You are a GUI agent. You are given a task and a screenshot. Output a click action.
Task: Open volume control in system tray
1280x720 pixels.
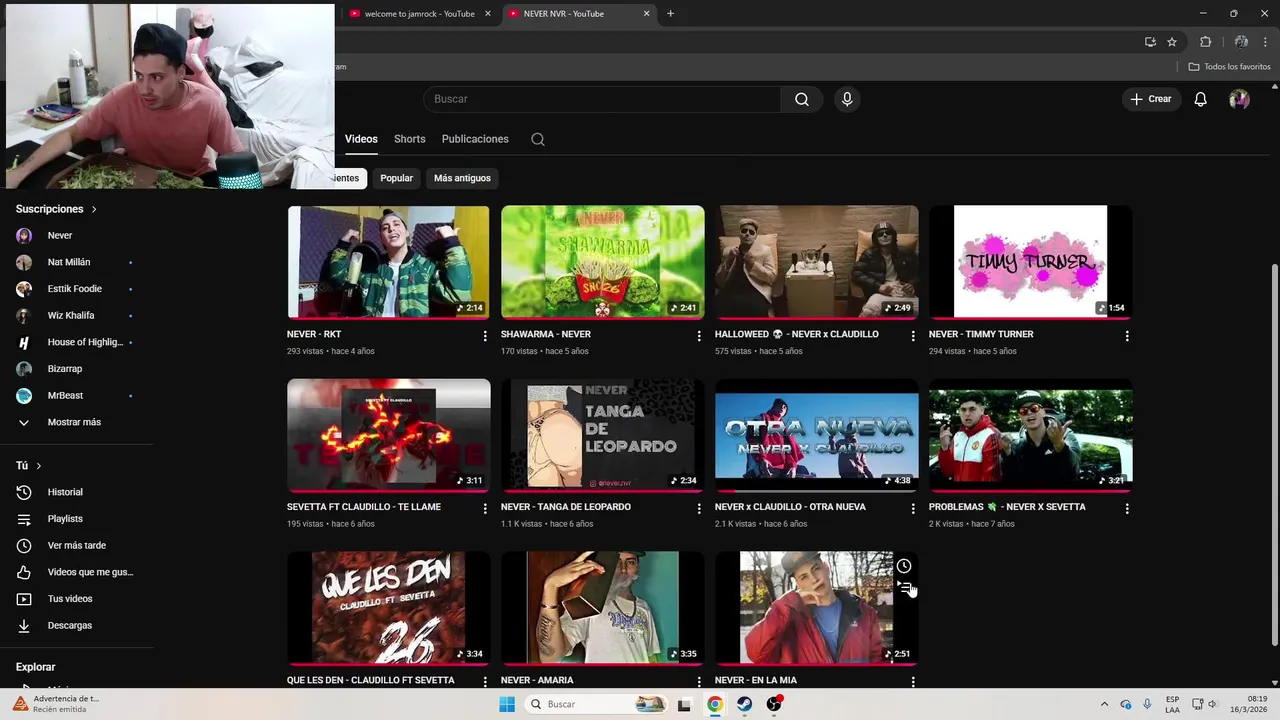(1213, 704)
